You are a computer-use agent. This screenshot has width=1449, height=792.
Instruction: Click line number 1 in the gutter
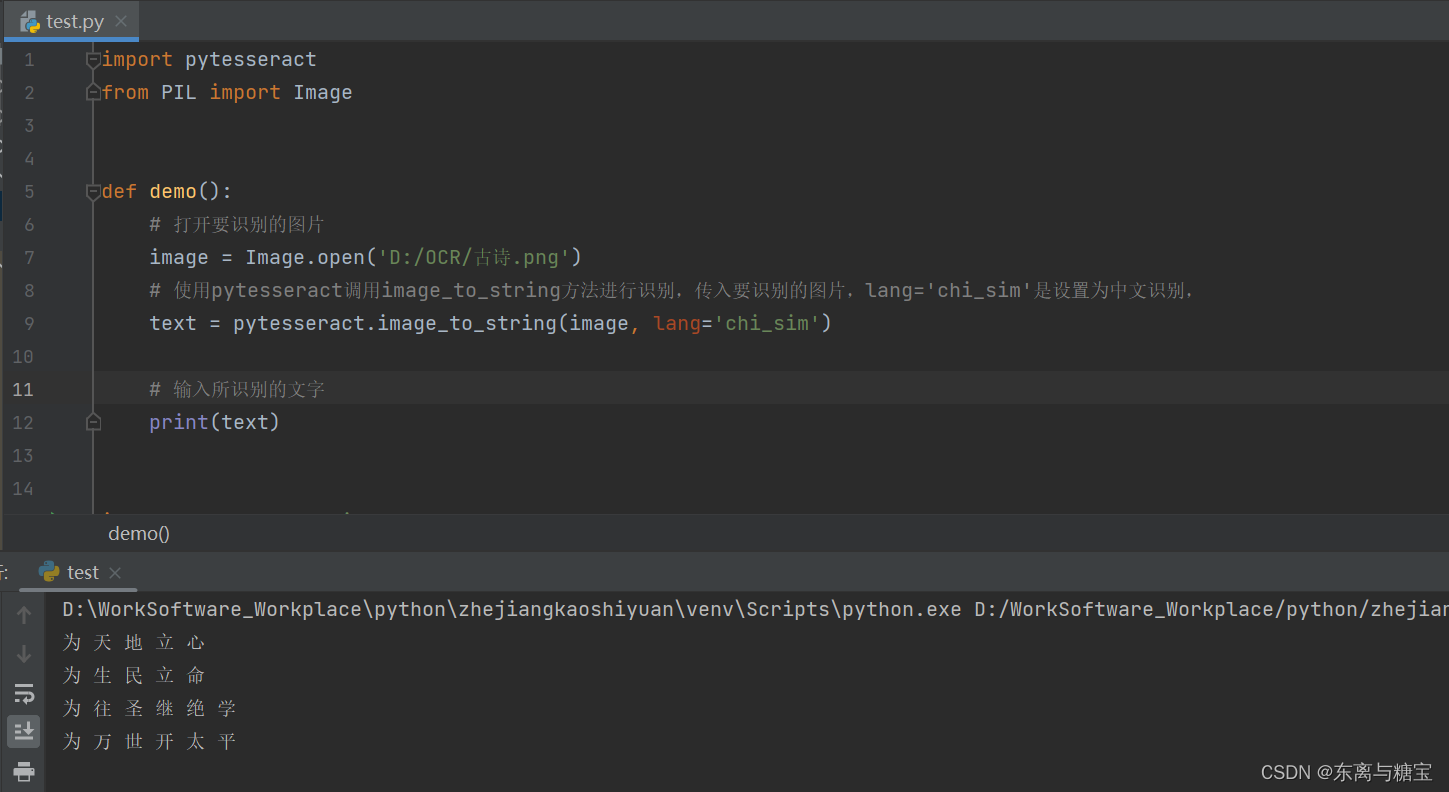coord(29,60)
